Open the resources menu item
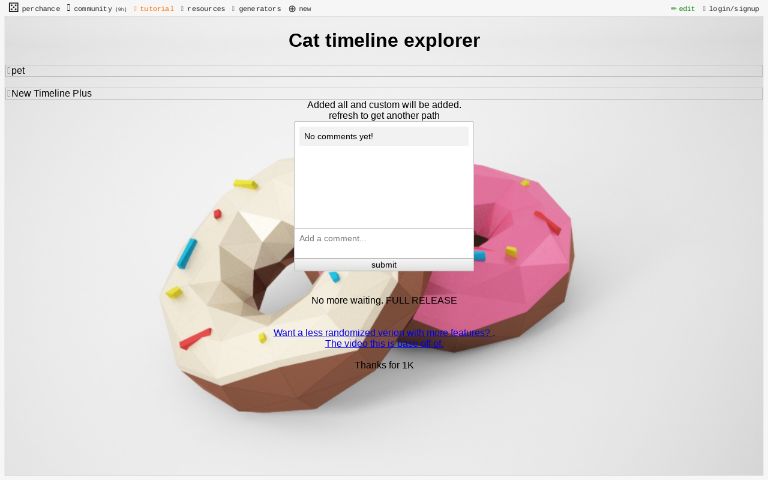 pos(203,8)
